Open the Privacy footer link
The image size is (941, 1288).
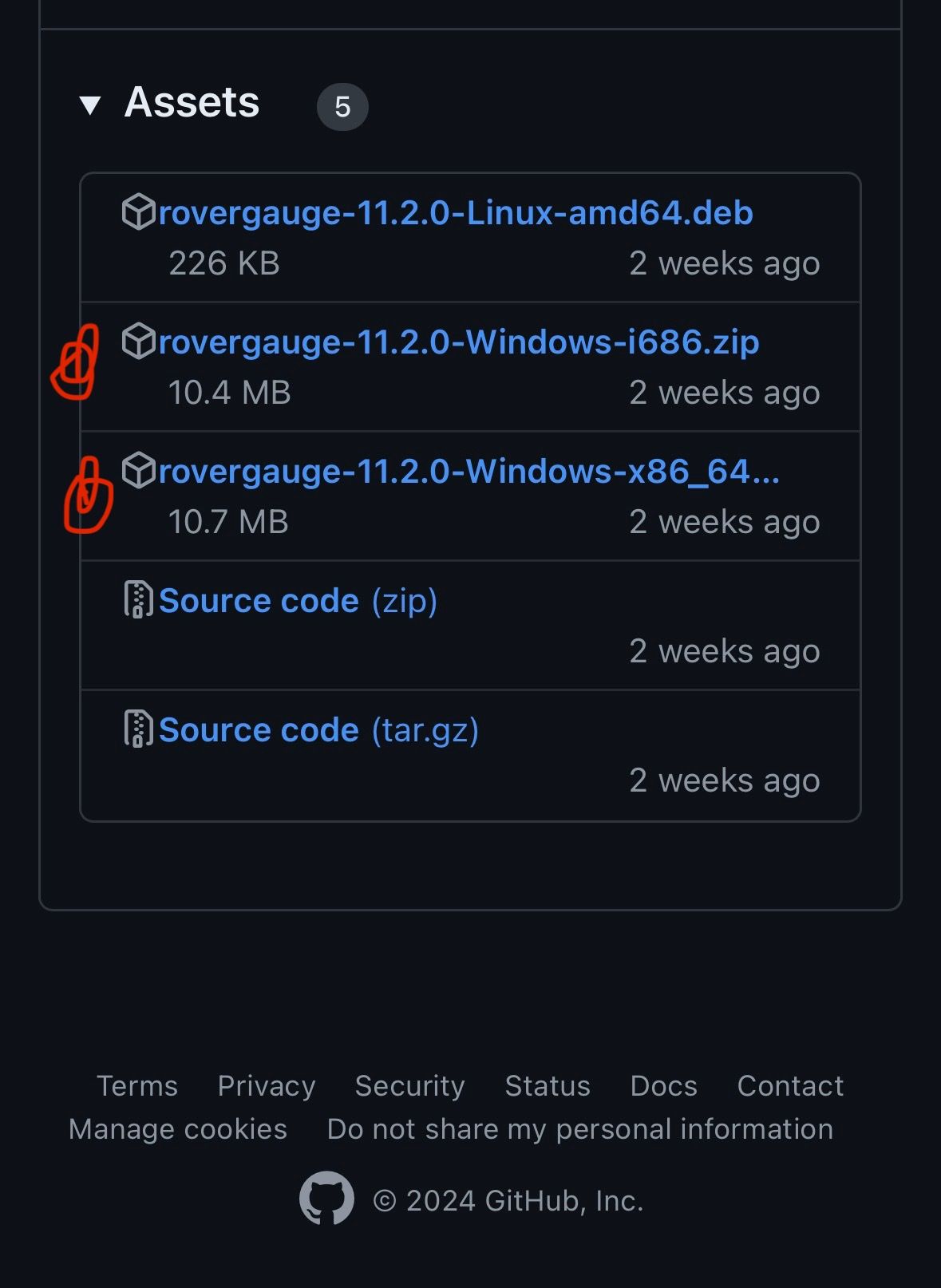click(x=267, y=1086)
